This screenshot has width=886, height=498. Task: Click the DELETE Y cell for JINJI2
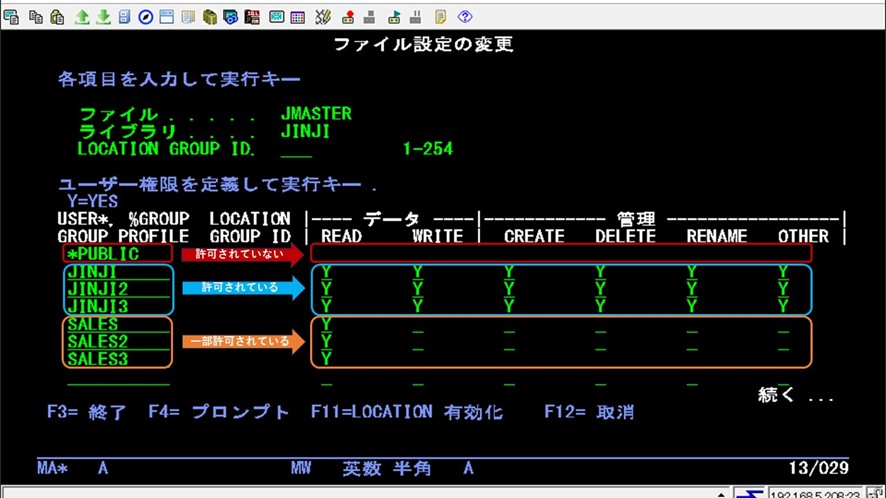click(x=601, y=289)
